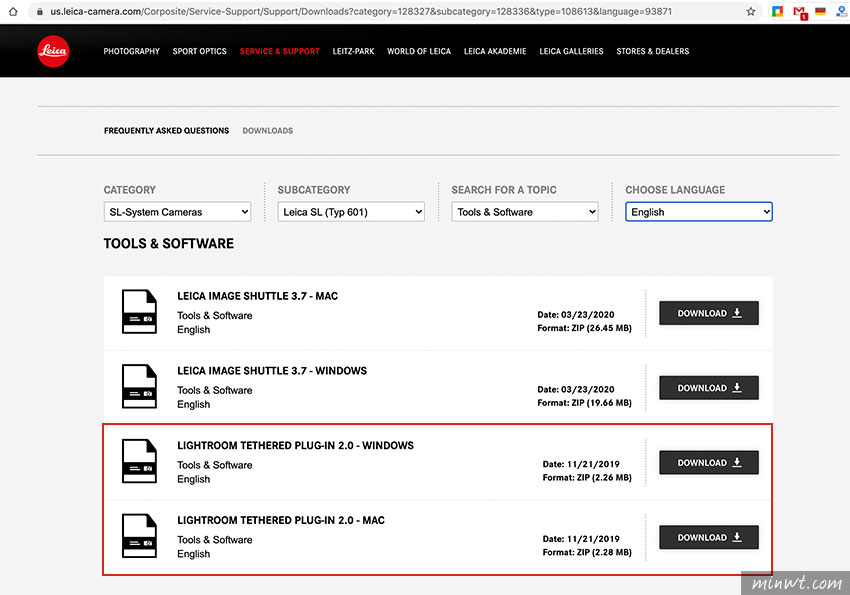Click the browser address bar URL
Image resolution: width=850 pixels, height=595 pixels.
(361, 11)
